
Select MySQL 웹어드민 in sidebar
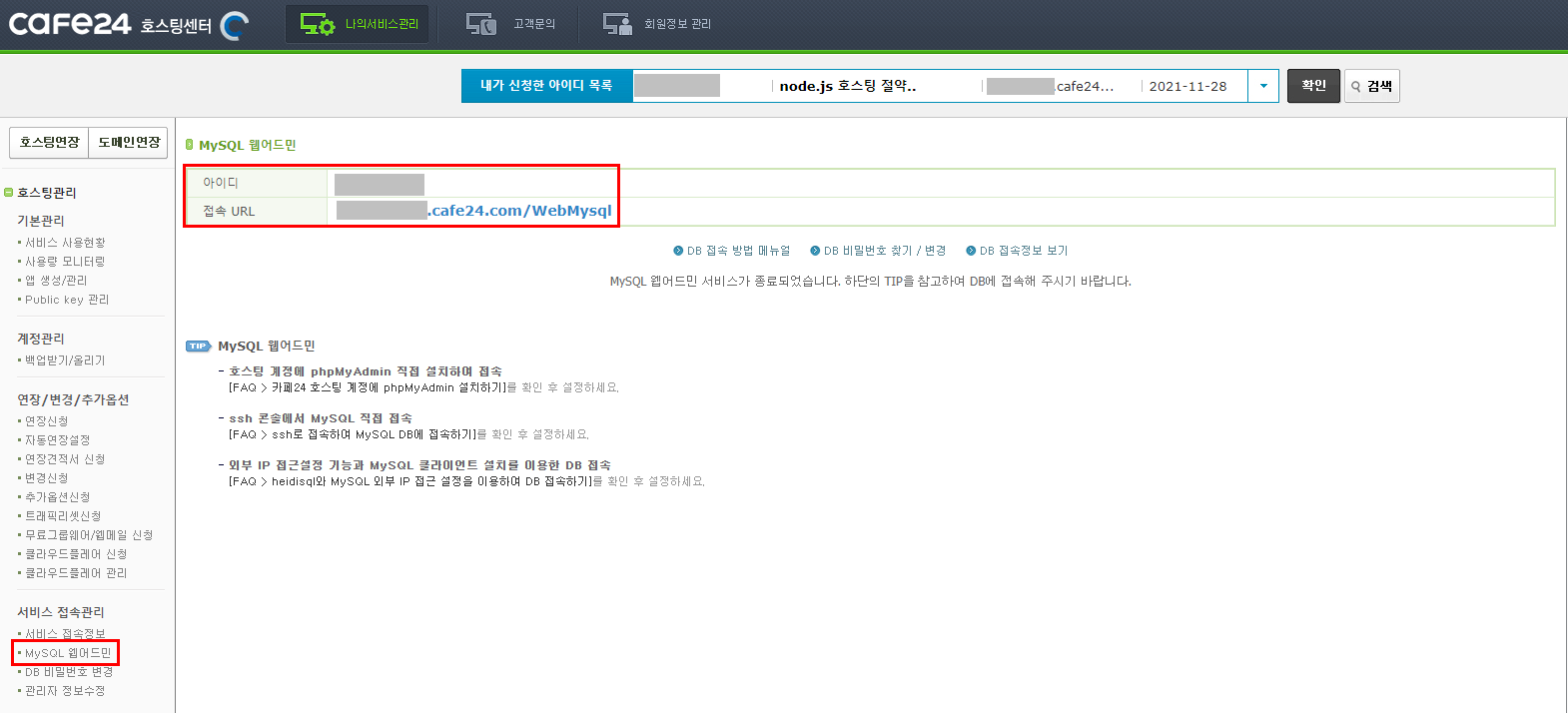tap(68, 653)
